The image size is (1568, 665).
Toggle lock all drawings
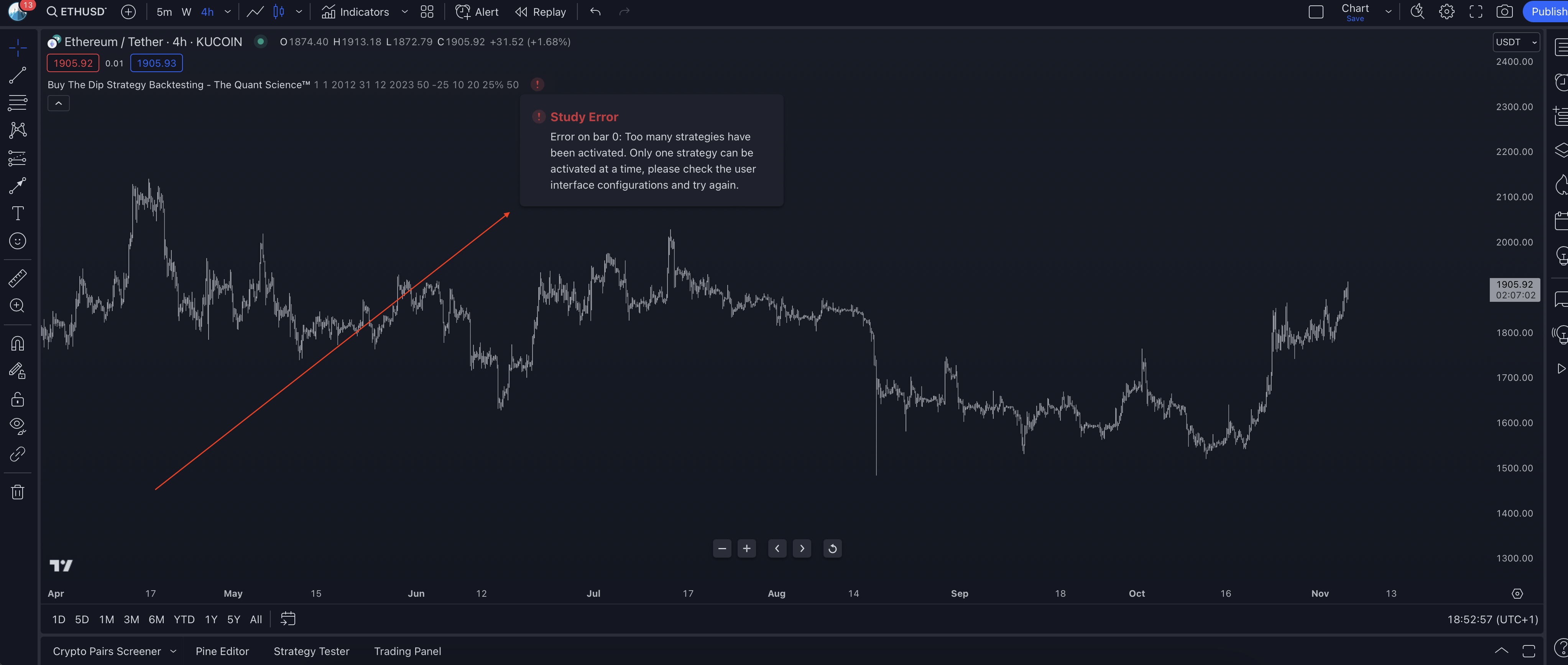pos(17,400)
